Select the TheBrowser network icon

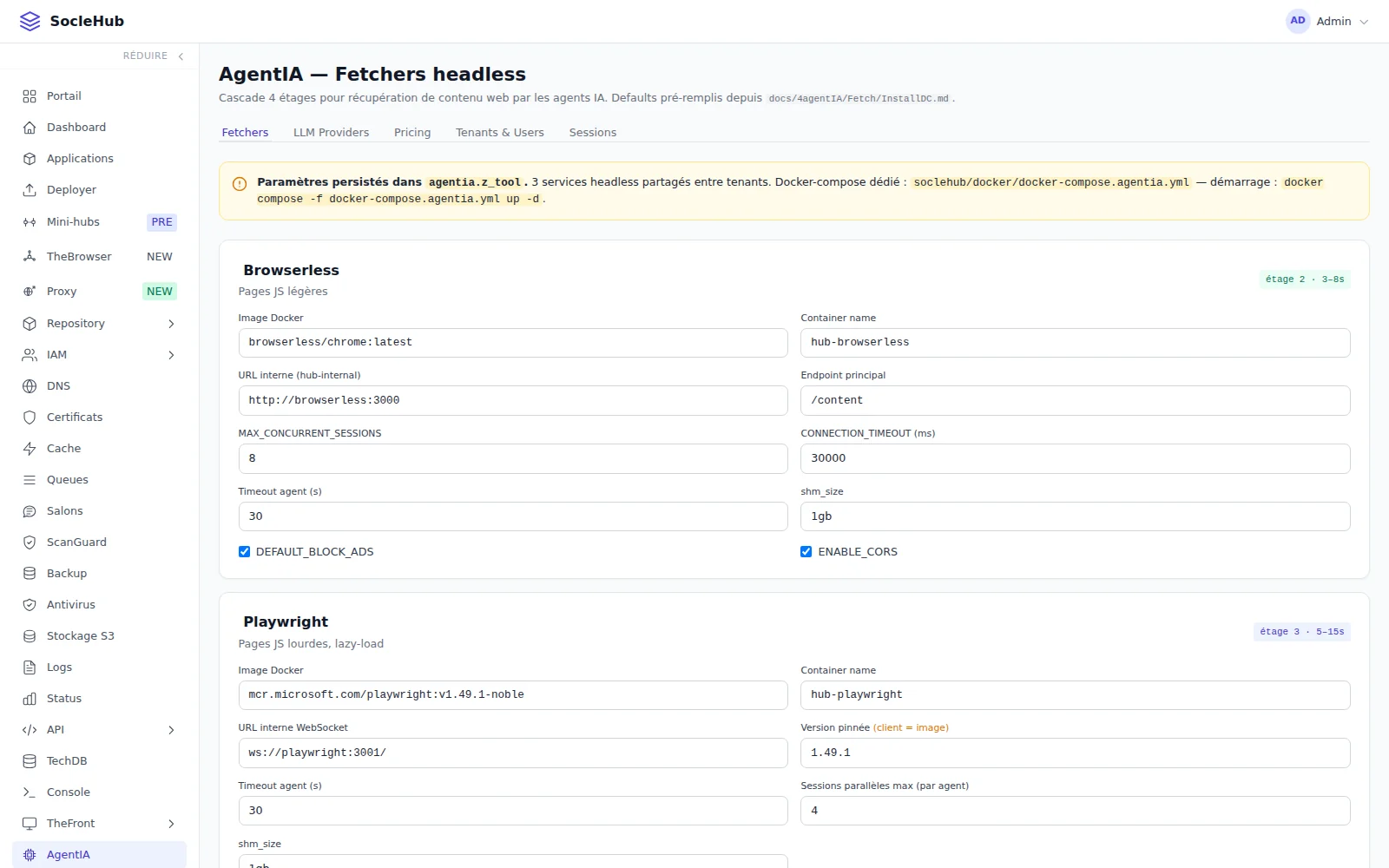(30, 257)
